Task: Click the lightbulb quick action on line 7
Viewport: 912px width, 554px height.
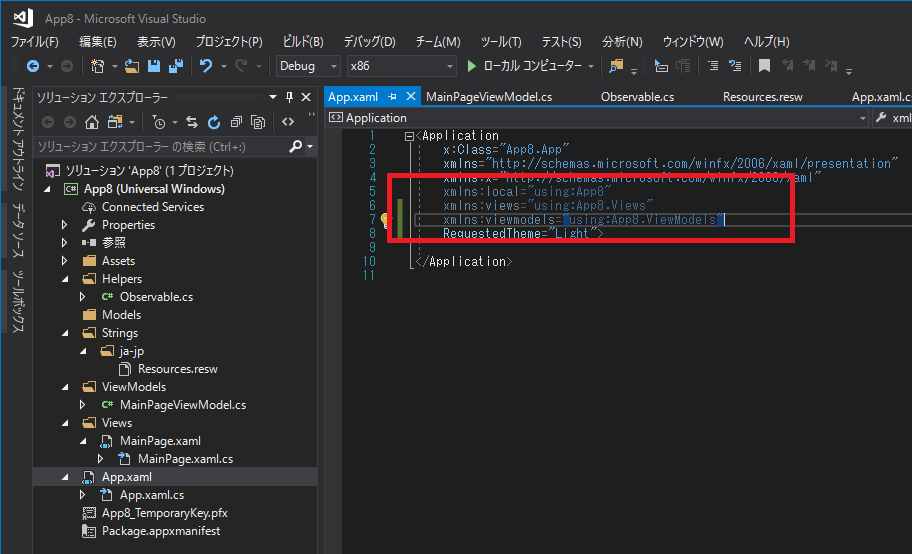Action: (x=385, y=220)
